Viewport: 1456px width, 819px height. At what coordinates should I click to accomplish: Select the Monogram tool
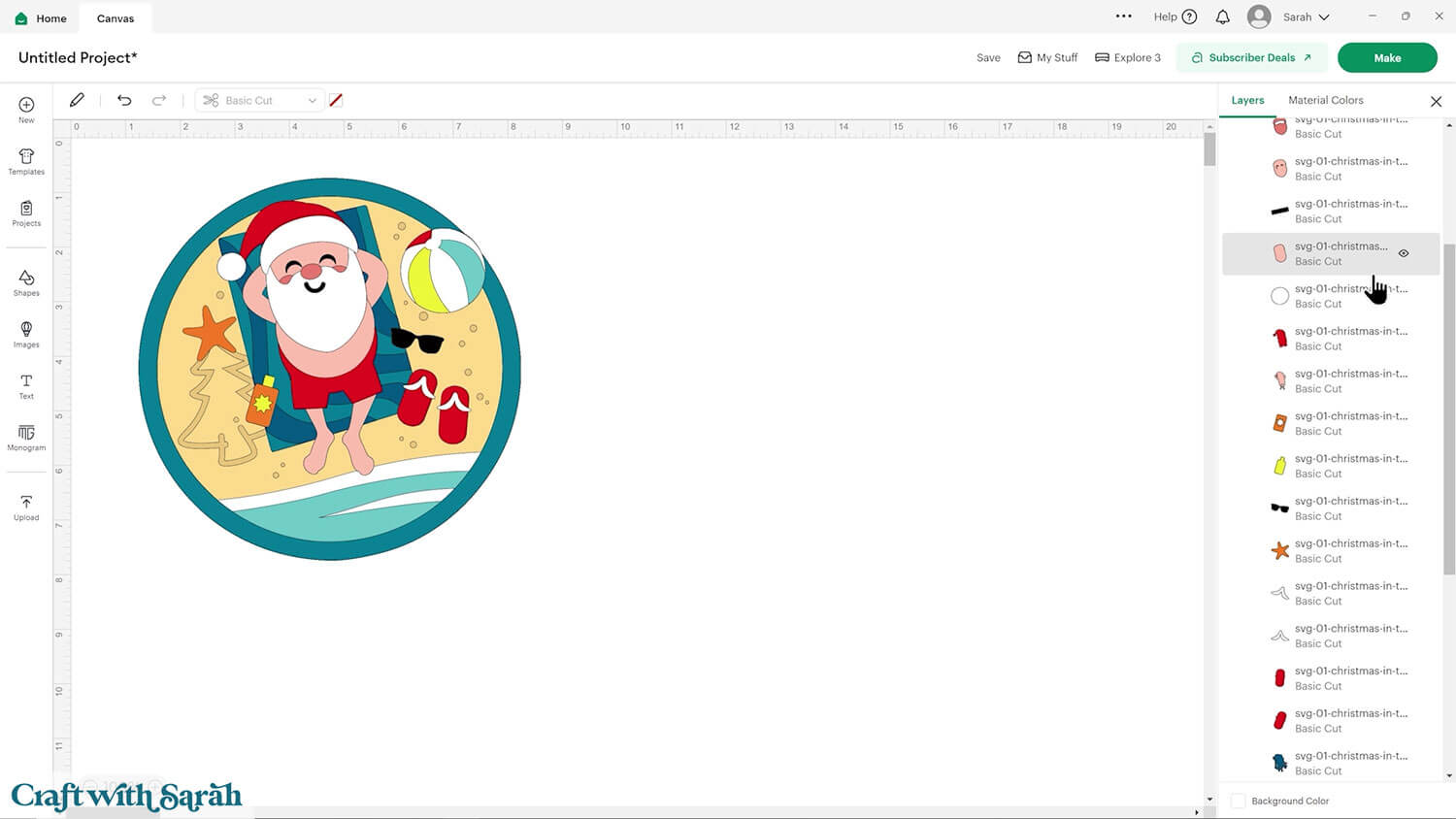pos(25,439)
